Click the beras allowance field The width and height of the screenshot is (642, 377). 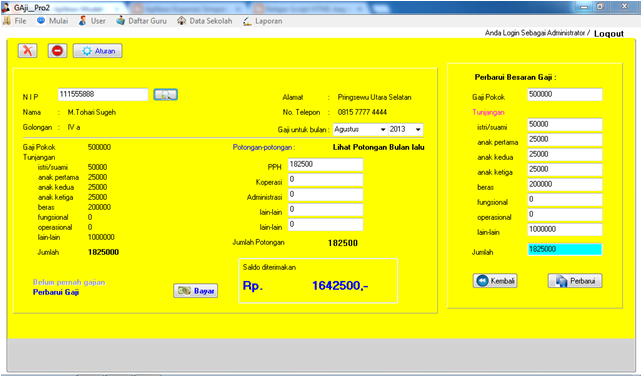pos(565,185)
